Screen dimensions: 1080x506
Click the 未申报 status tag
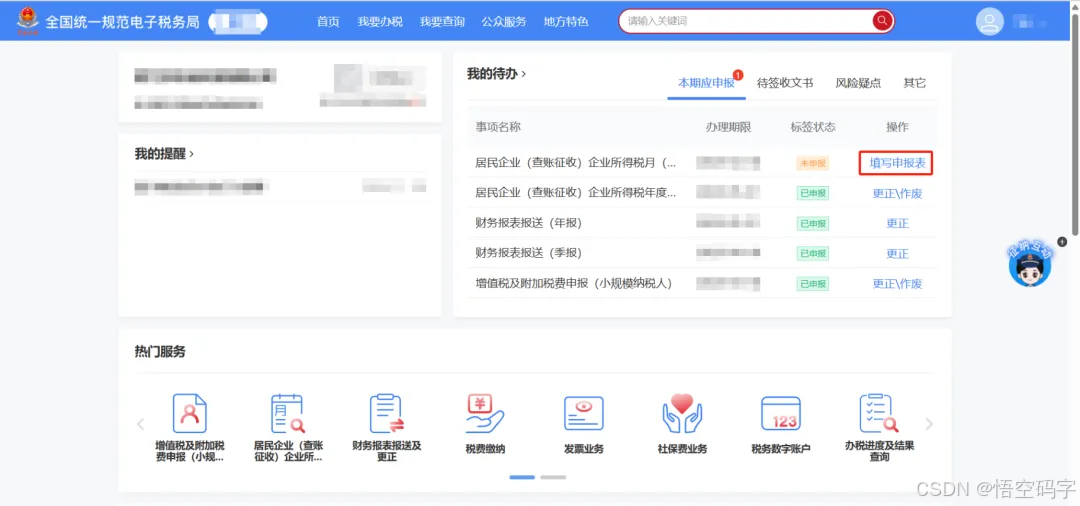(x=813, y=163)
